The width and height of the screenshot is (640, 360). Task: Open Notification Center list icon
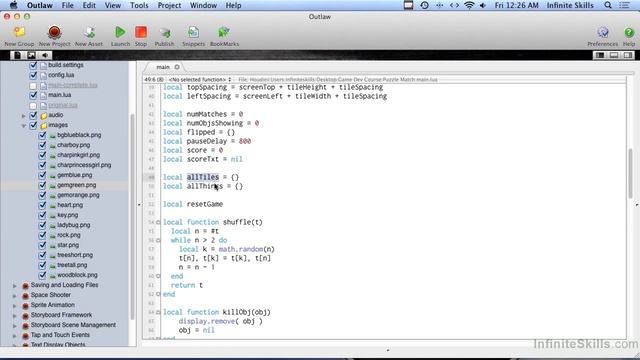625,5
